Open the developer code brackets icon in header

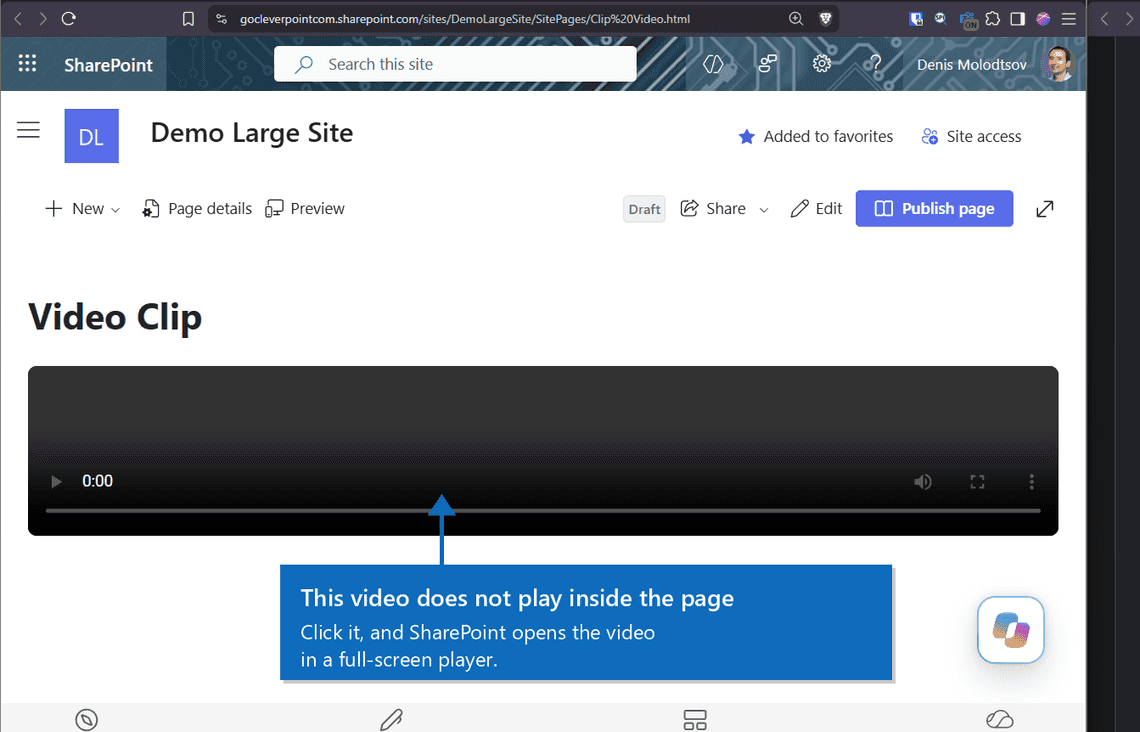(713, 64)
